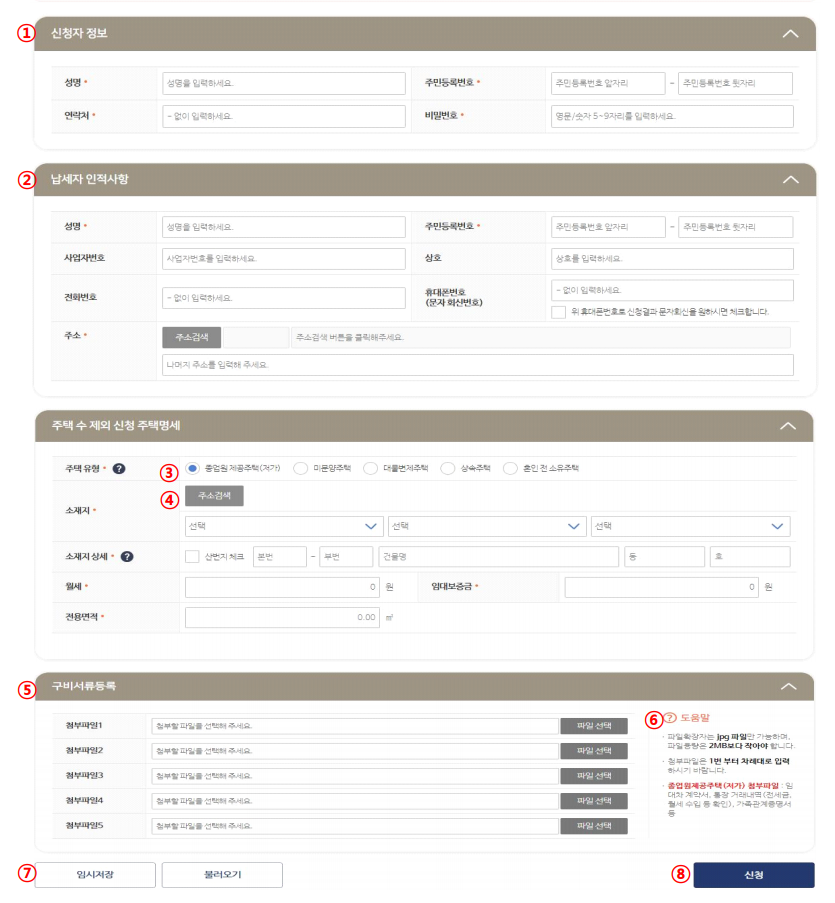This screenshot has height=903, width=835.
Task: Collapse the 구비서류등록 section chevron
Action: pos(788,686)
